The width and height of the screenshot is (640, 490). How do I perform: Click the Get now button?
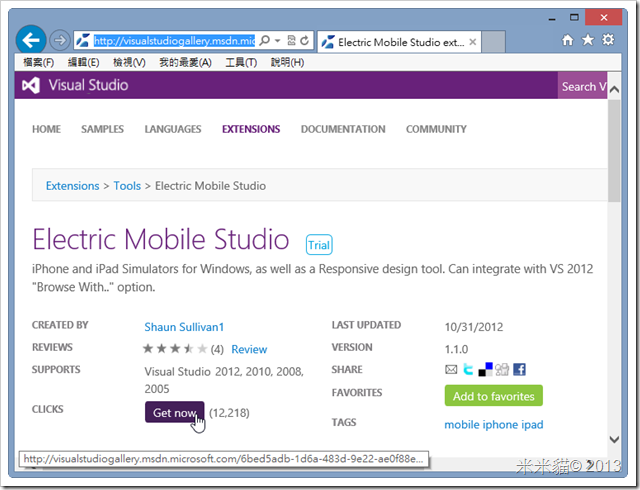174,412
